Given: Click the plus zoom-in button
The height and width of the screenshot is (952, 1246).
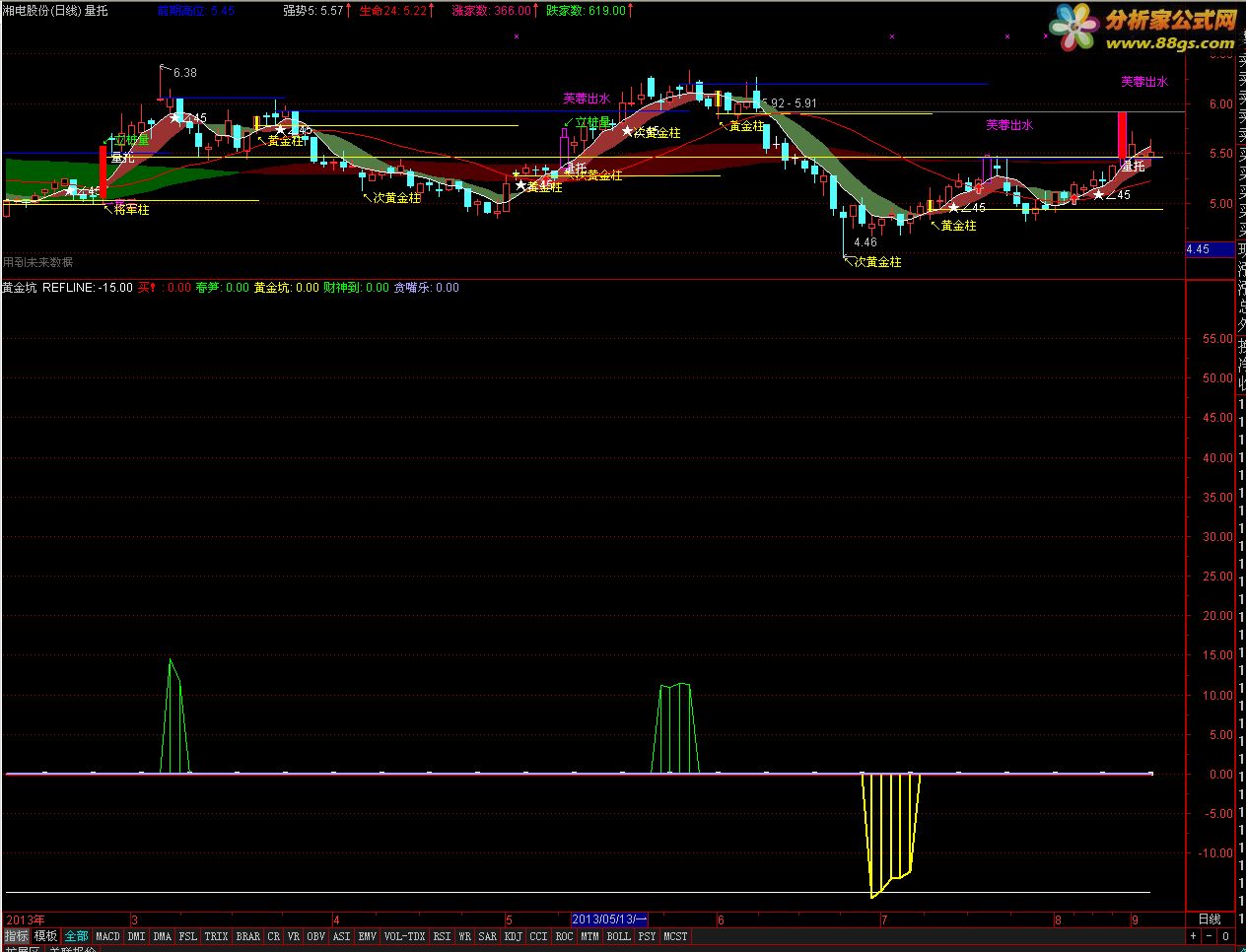Looking at the screenshot, I should tap(1193, 936).
